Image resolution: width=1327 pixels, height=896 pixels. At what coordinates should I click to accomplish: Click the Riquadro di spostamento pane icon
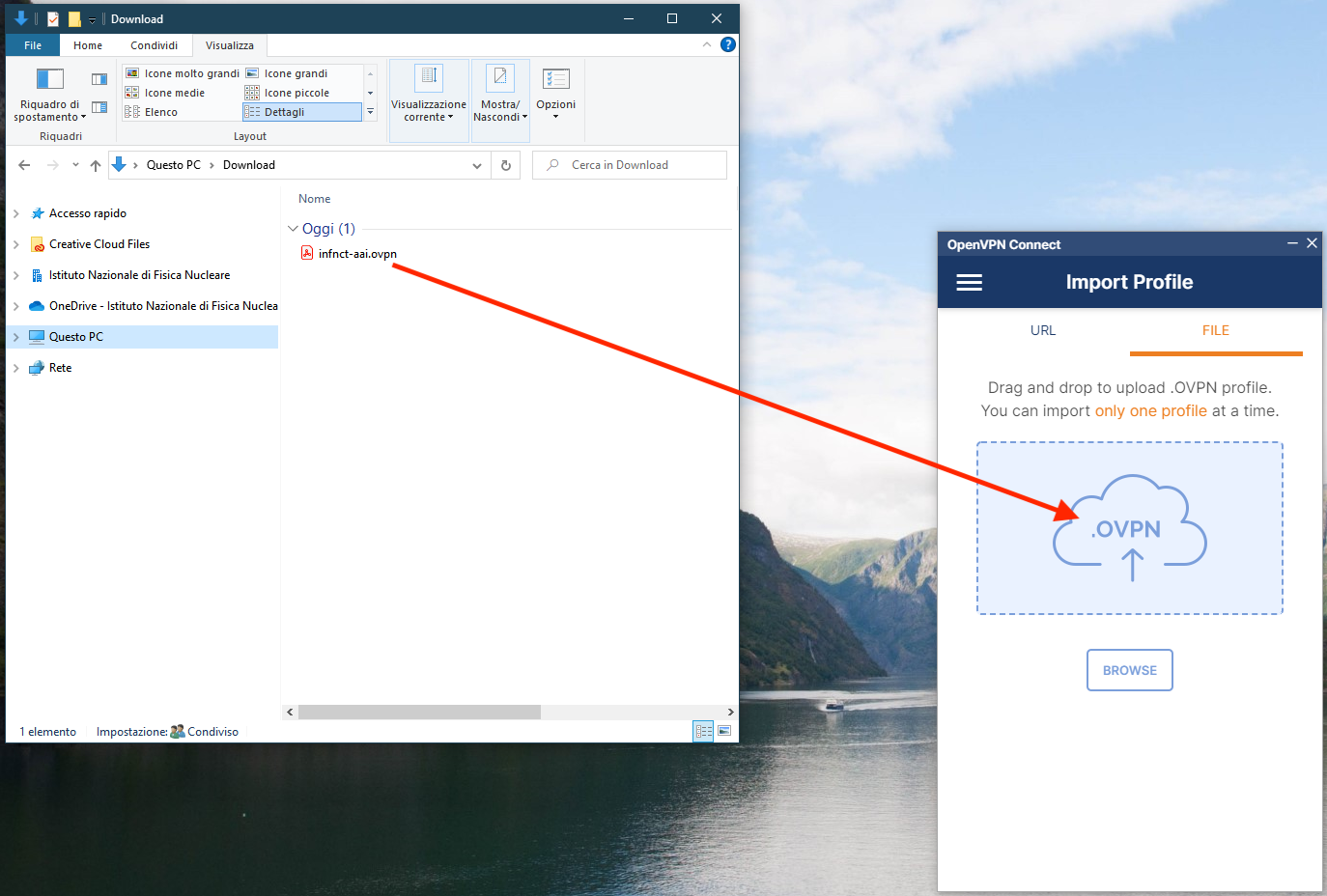click(x=49, y=79)
